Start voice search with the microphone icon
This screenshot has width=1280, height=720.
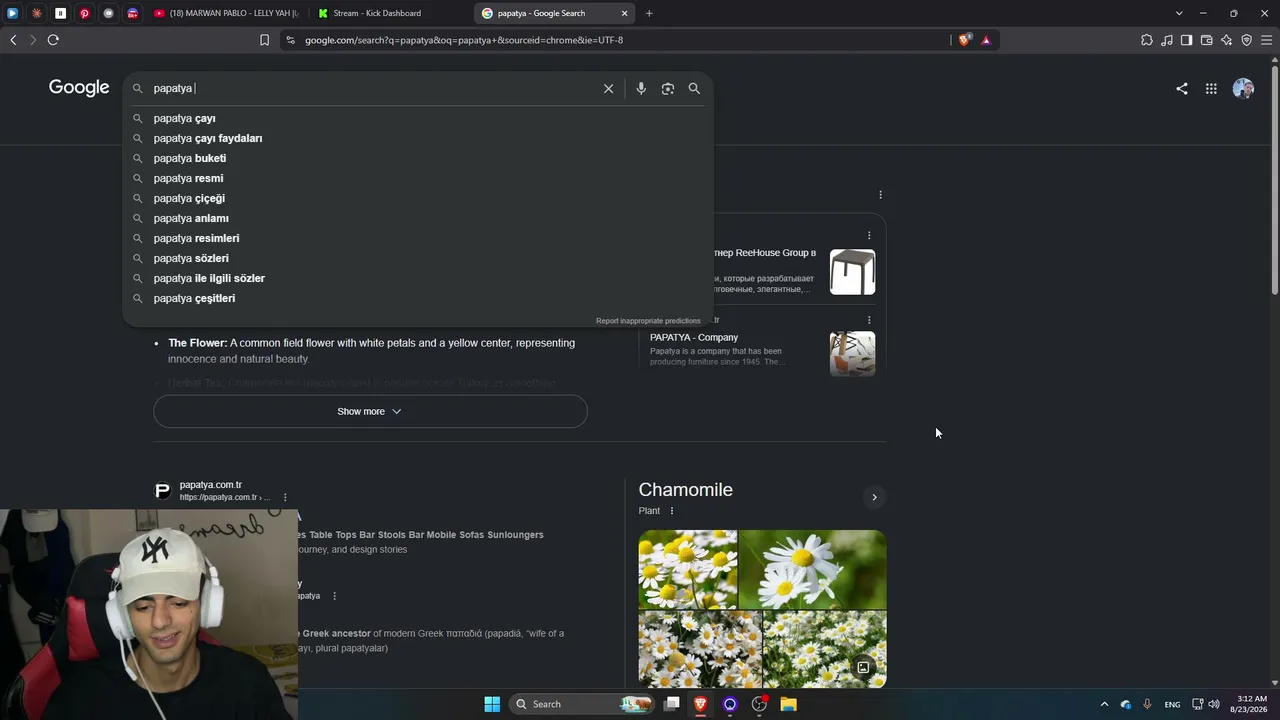(x=641, y=88)
